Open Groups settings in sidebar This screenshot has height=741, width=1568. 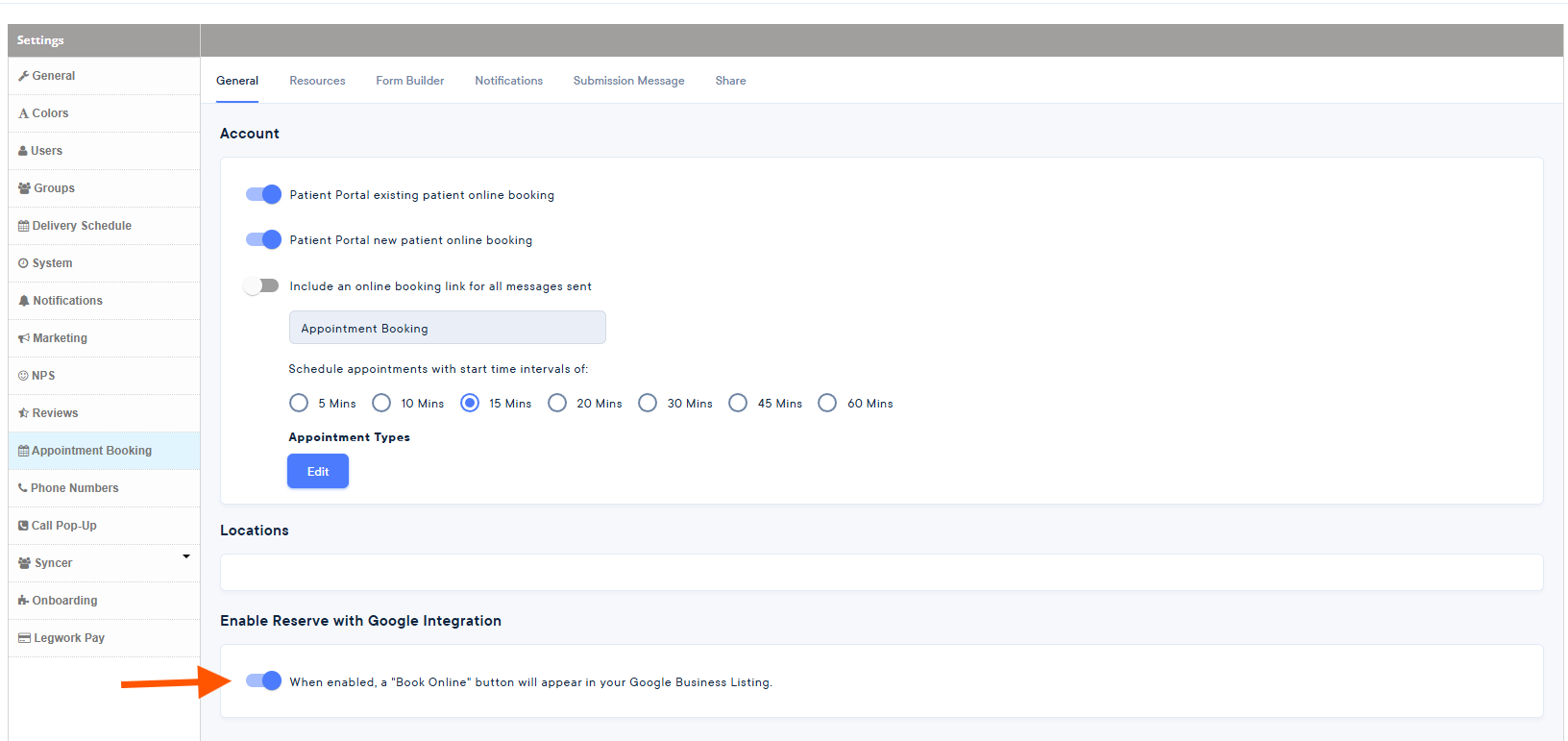tap(104, 188)
